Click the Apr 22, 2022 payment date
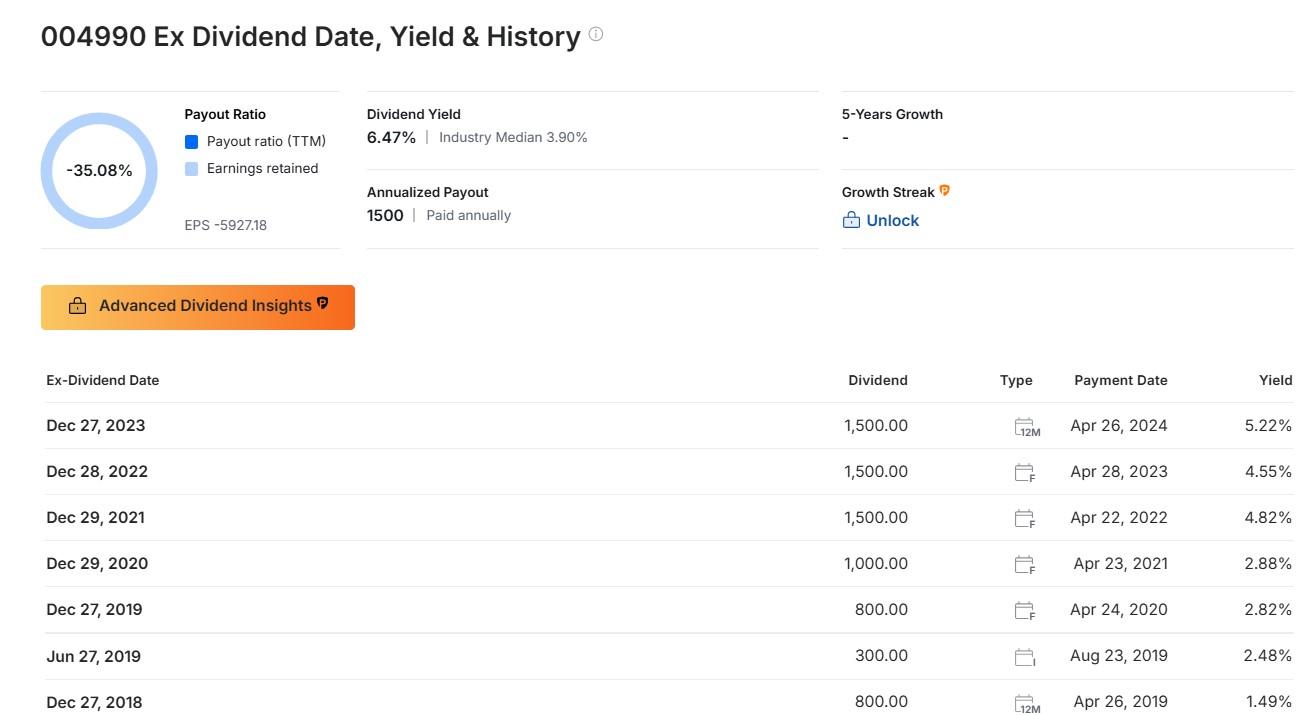 (x=1119, y=518)
